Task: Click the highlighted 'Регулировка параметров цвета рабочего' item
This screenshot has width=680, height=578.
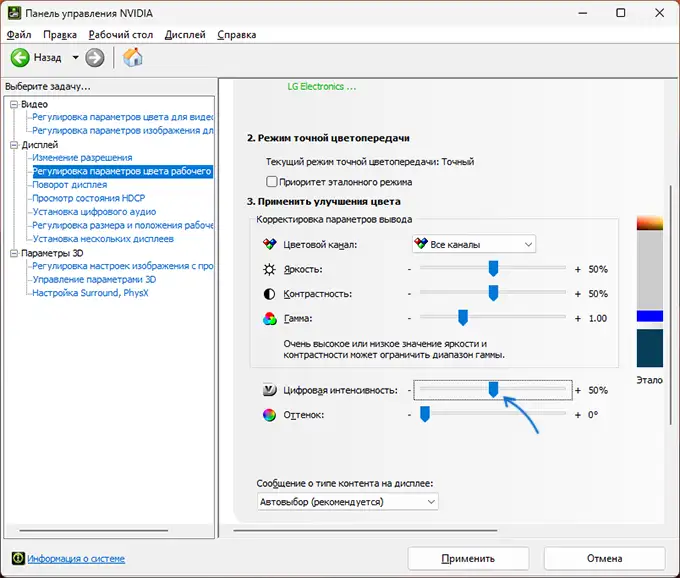Action: coord(123,171)
